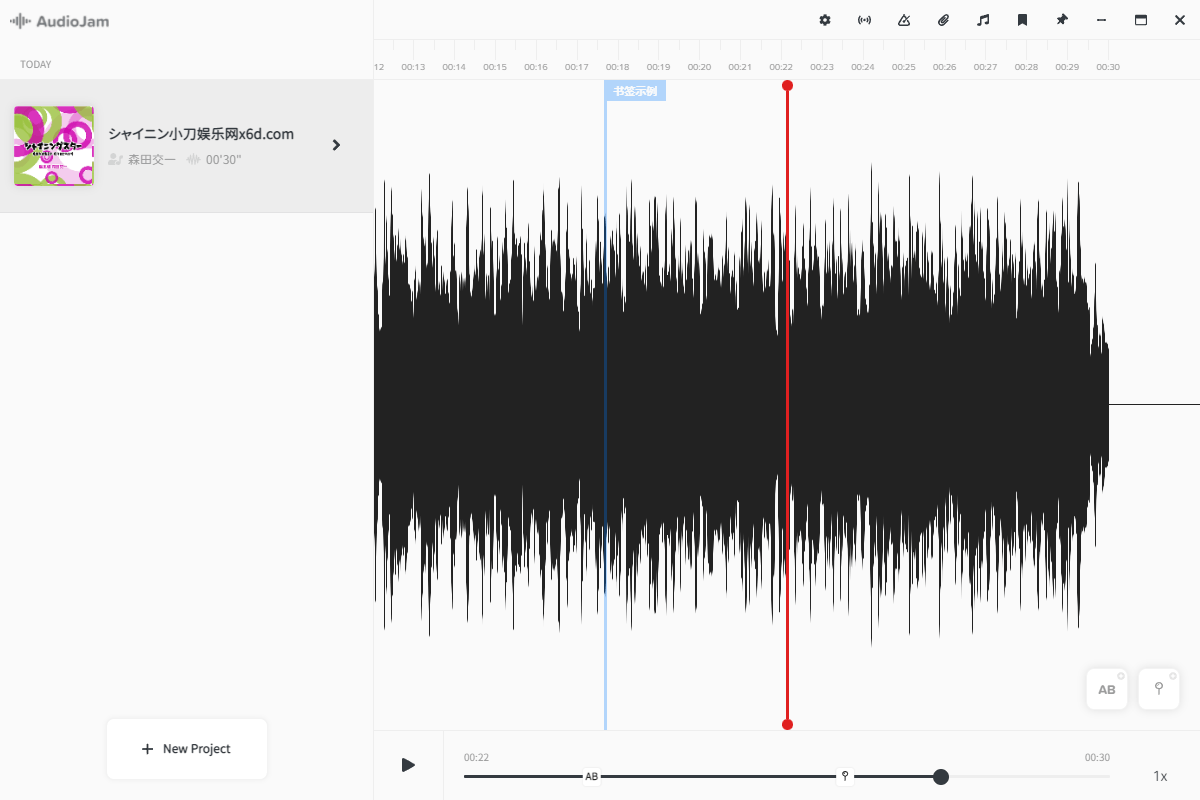This screenshot has width=1200, height=800.
Task: Select the broadcast/live icon in the toolbar
Action: 863,20
